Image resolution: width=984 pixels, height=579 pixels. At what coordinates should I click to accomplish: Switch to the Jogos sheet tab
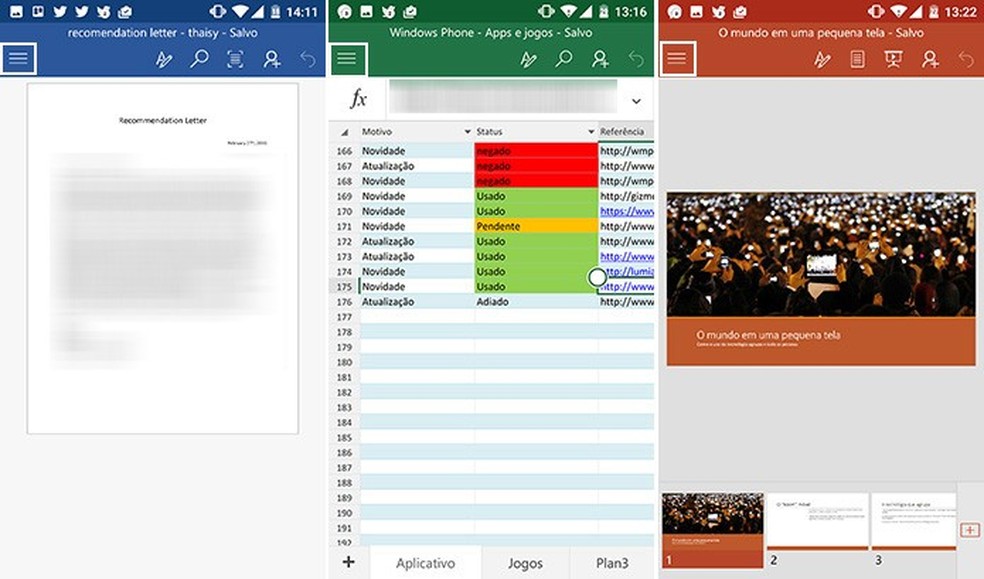[x=525, y=563]
